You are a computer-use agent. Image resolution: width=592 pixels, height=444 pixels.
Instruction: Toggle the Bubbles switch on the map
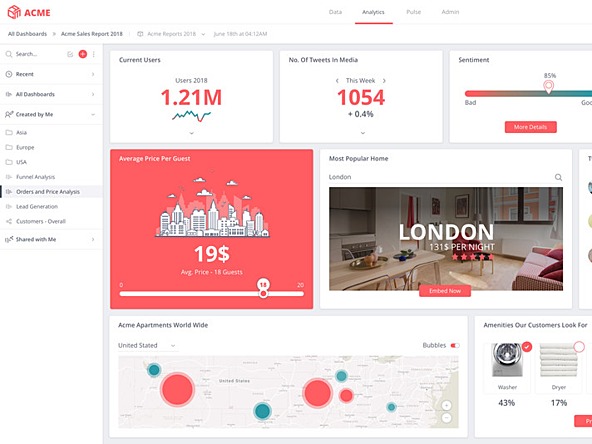[x=455, y=345]
